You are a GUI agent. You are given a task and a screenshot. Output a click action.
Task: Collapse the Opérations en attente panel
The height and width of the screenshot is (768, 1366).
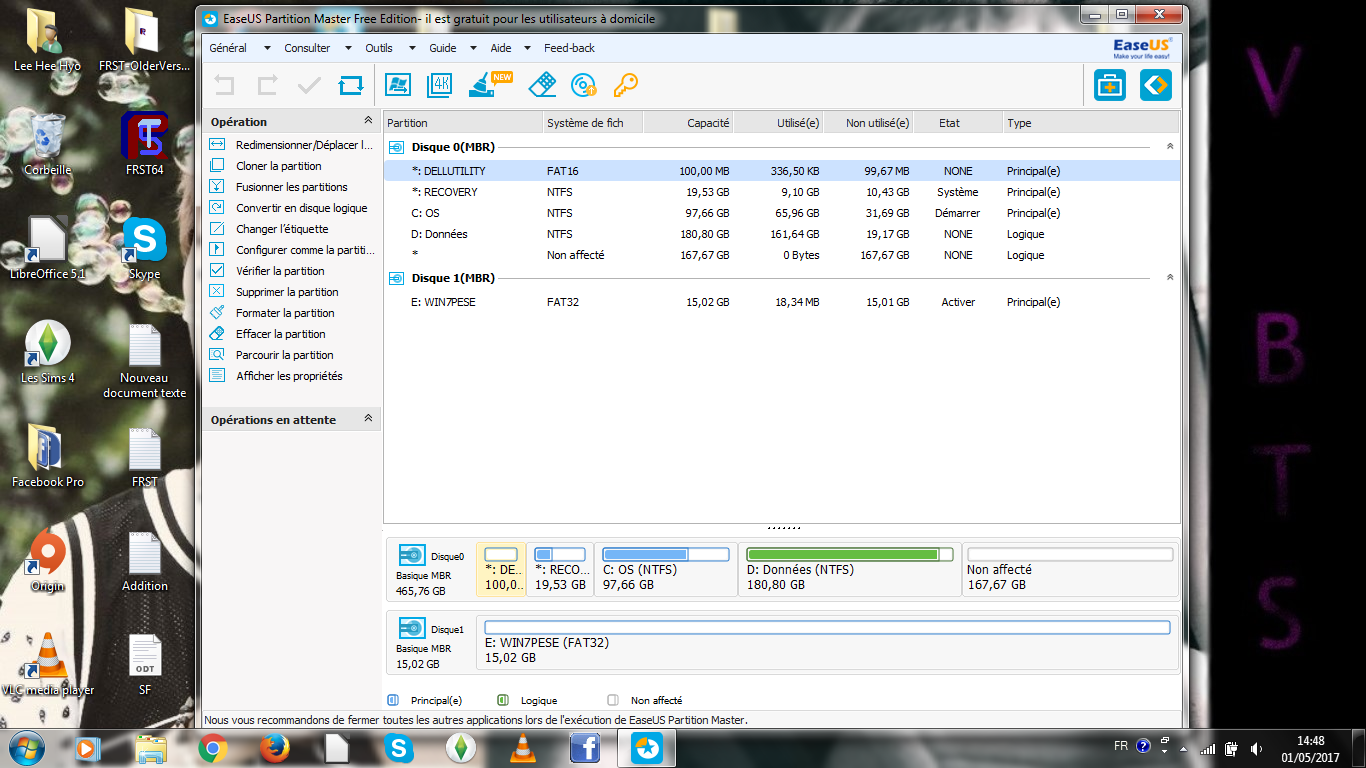[x=368, y=419]
